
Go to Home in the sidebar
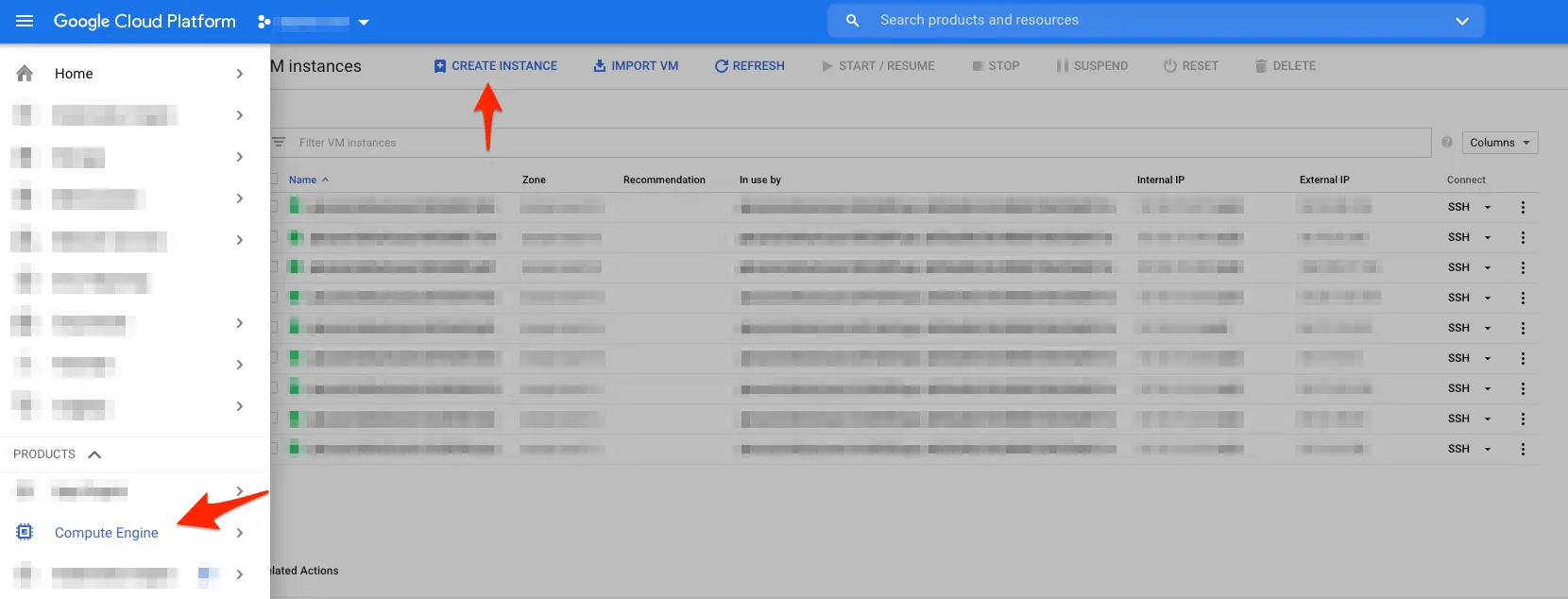(x=135, y=74)
